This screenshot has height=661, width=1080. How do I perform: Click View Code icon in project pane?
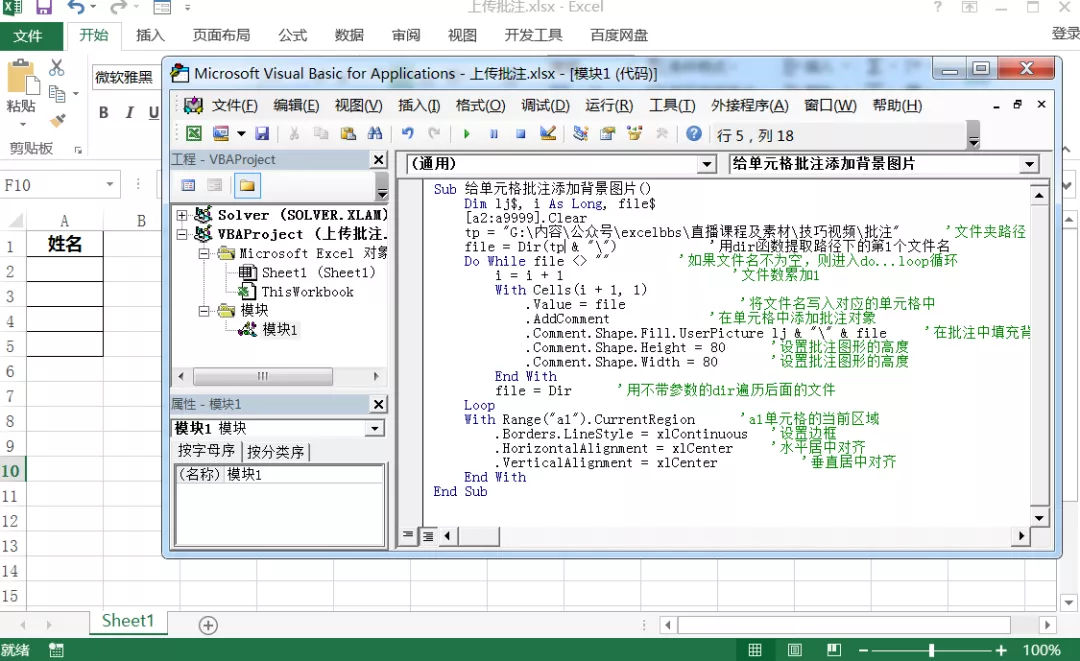click(188, 185)
